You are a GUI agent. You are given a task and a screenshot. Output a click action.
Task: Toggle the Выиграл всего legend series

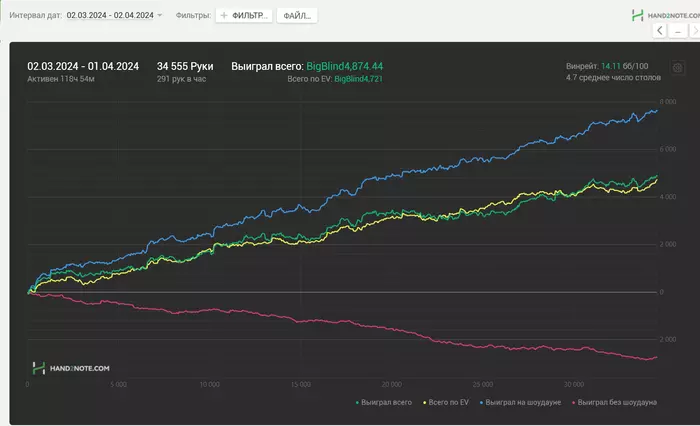point(384,402)
